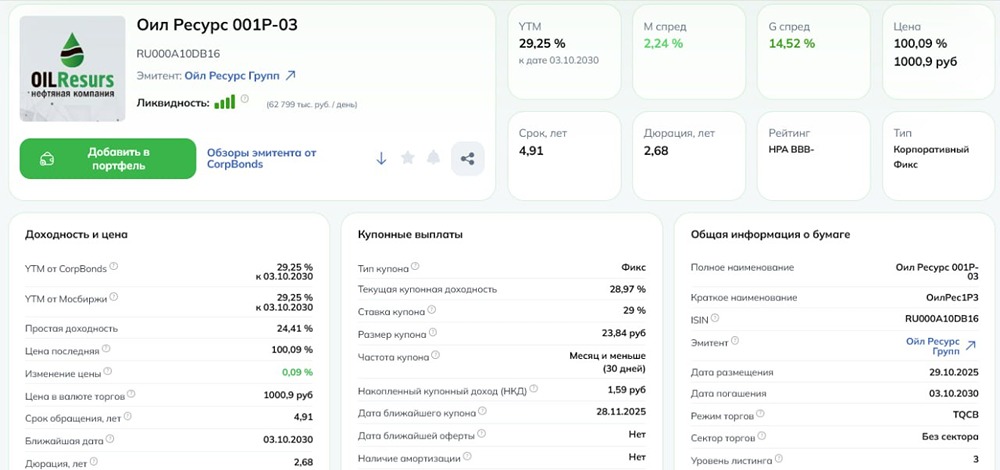The height and width of the screenshot is (470, 1000).
Task: Open help icon next to Режим торгов
Action: coord(760,415)
